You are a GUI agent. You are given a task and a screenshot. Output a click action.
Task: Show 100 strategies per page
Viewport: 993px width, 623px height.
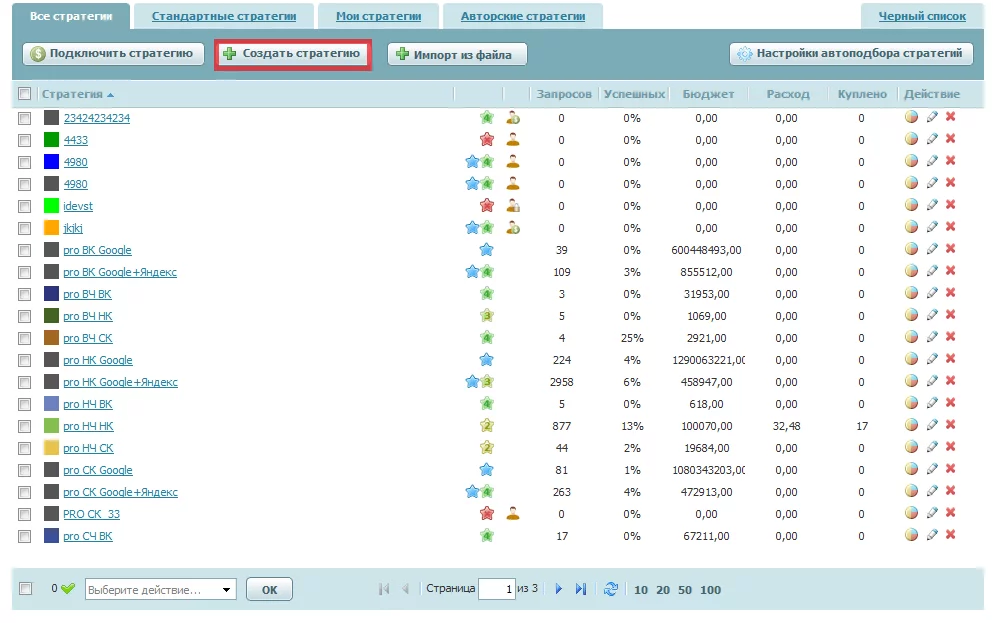tap(711, 589)
